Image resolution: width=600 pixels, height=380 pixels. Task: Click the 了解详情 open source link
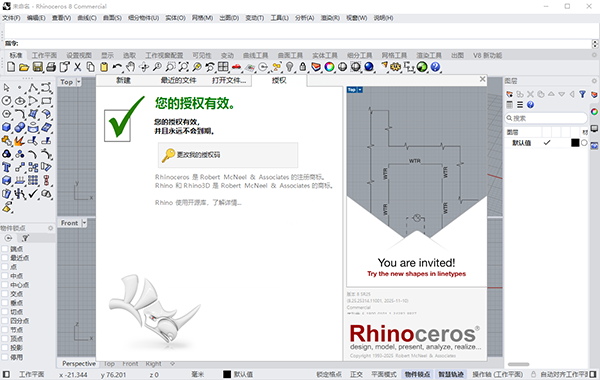[x=227, y=203]
